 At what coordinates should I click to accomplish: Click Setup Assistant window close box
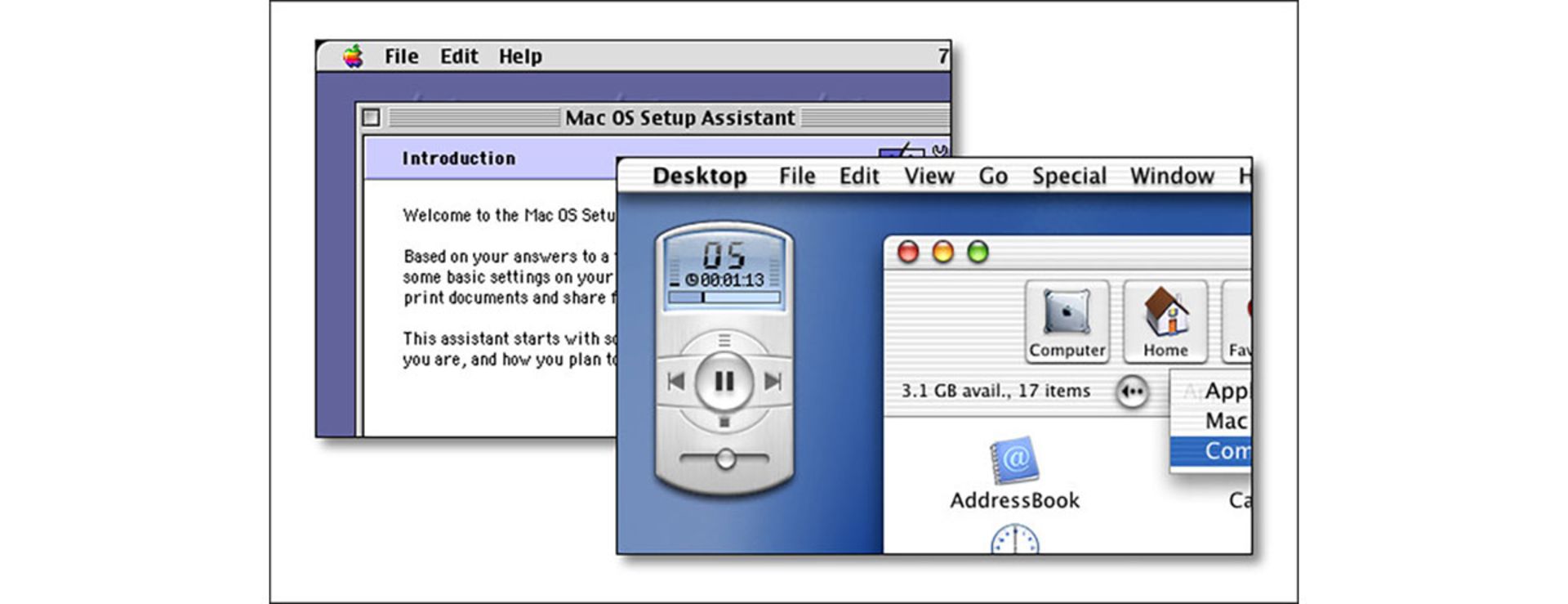[371, 118]
